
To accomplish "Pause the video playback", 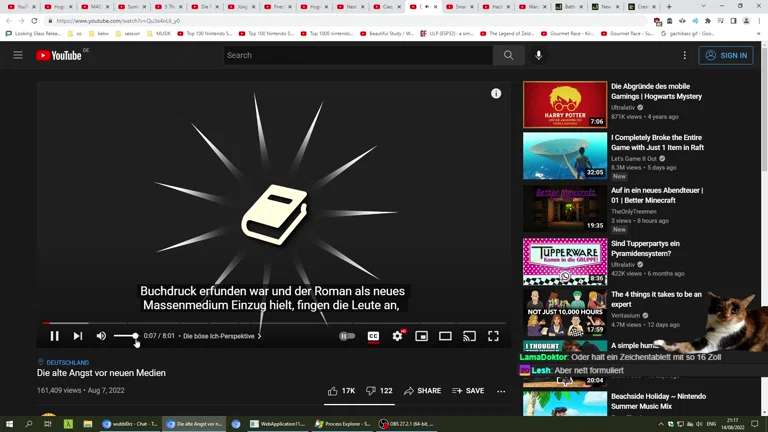I will 55,337.
